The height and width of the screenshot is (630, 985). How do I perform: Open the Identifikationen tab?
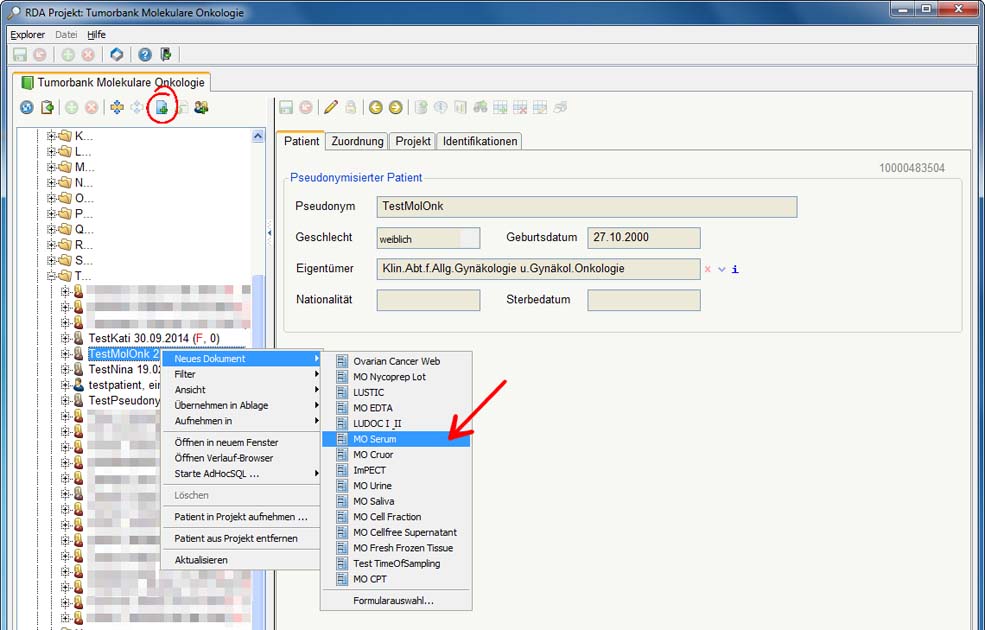479,141
